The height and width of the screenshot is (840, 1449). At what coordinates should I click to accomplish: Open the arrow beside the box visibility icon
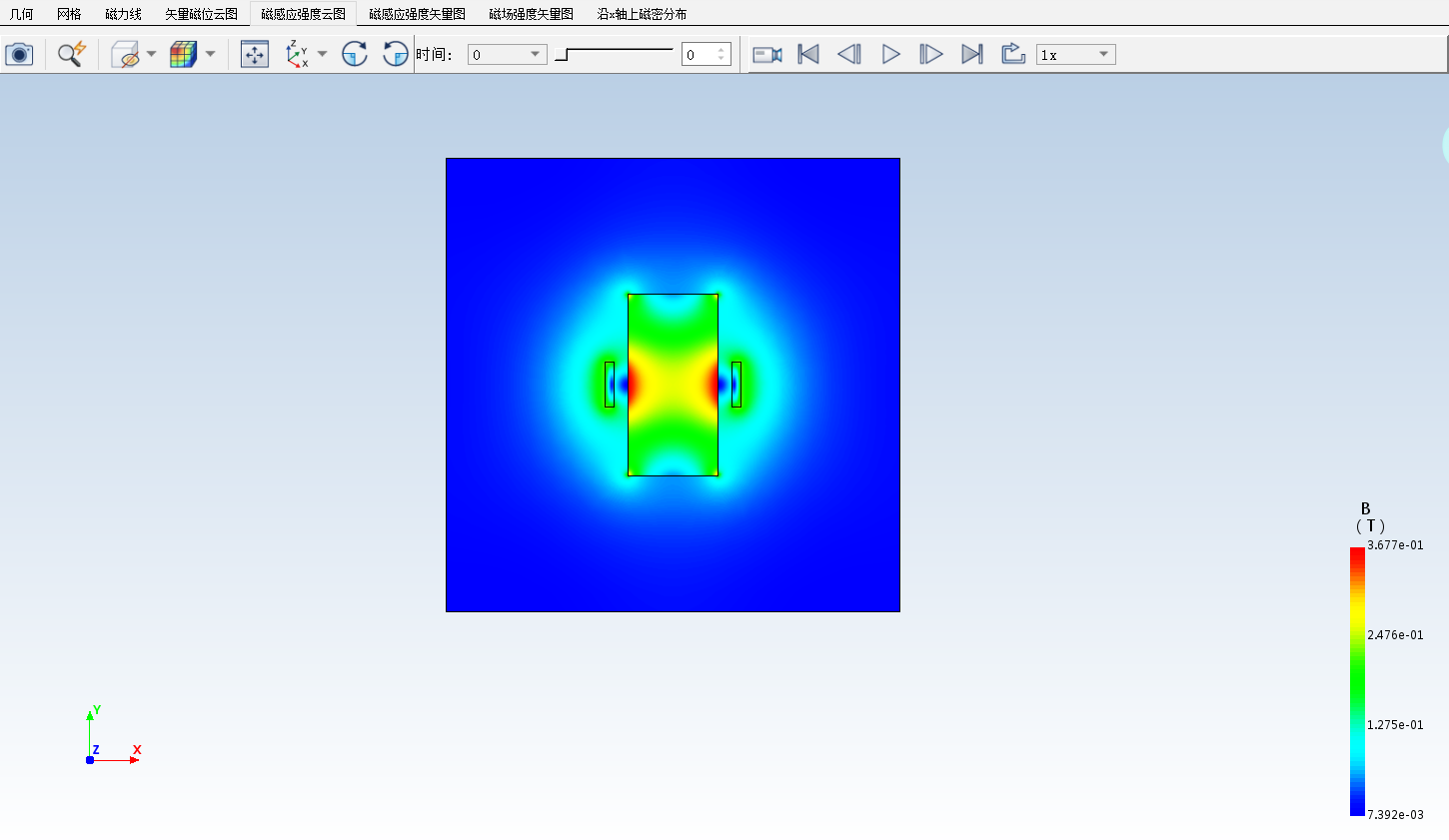pos(152,54)
